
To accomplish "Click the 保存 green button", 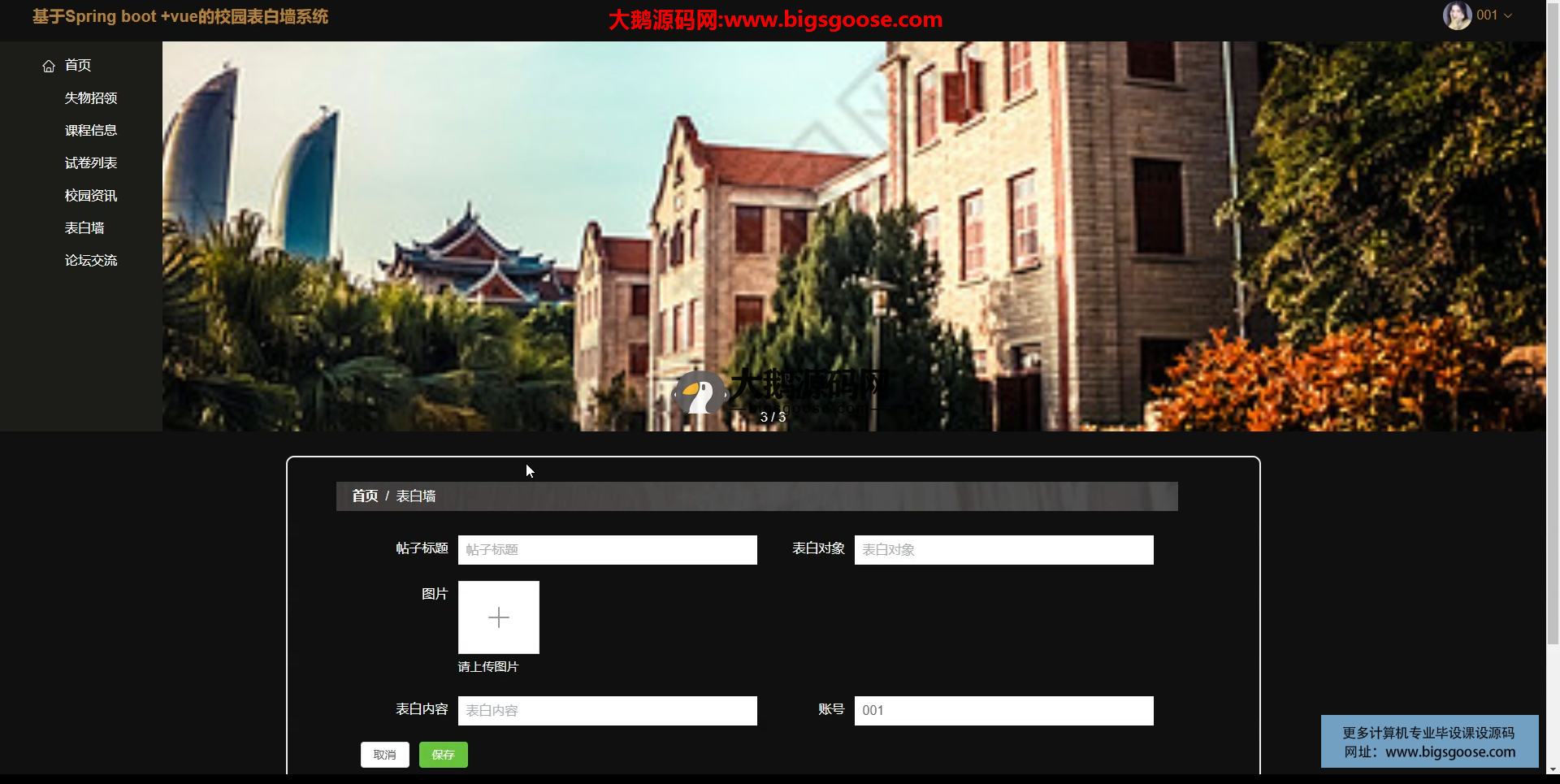I will pos(443,755).
